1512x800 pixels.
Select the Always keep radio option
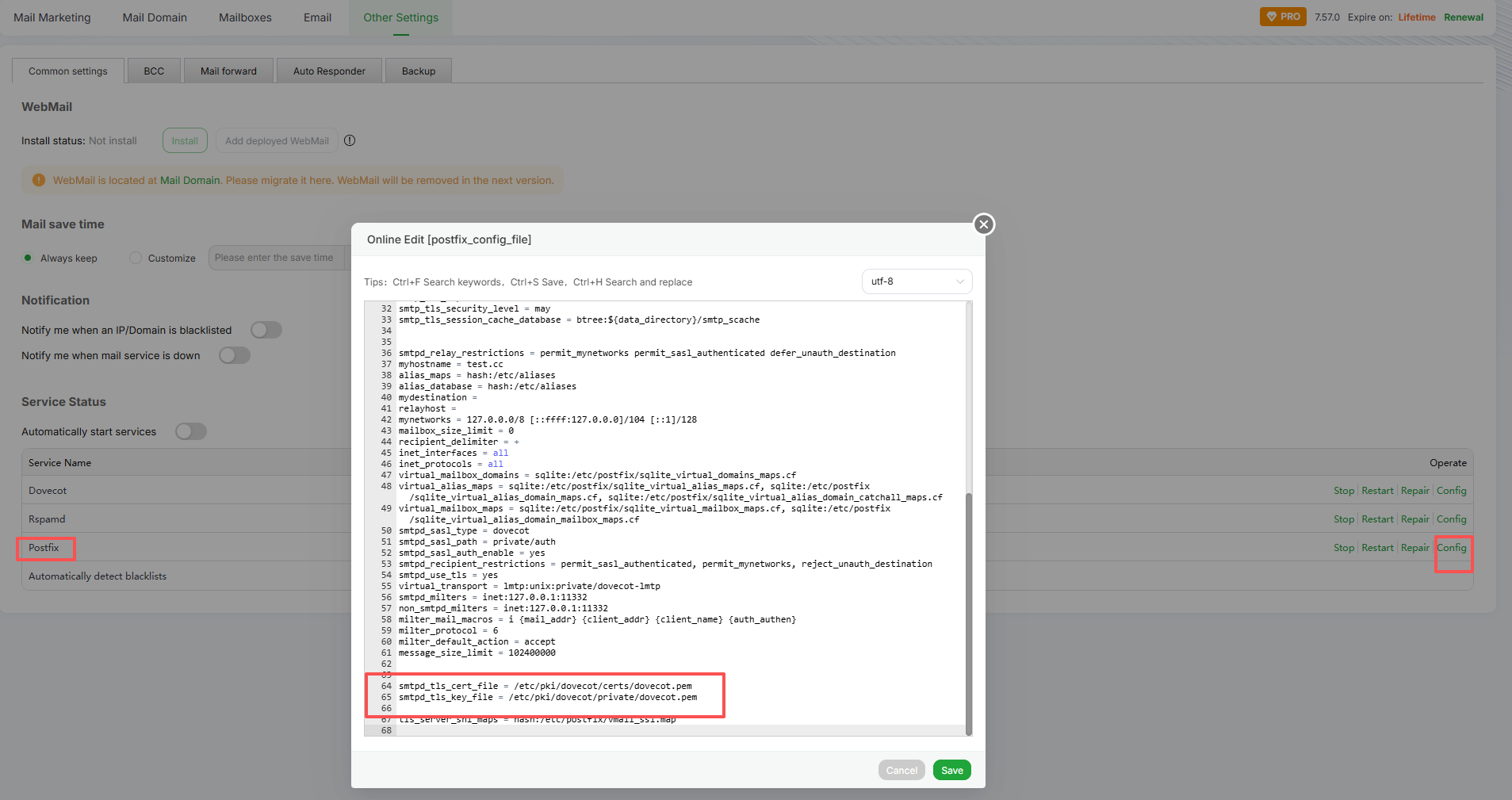(x=29, y=258)
